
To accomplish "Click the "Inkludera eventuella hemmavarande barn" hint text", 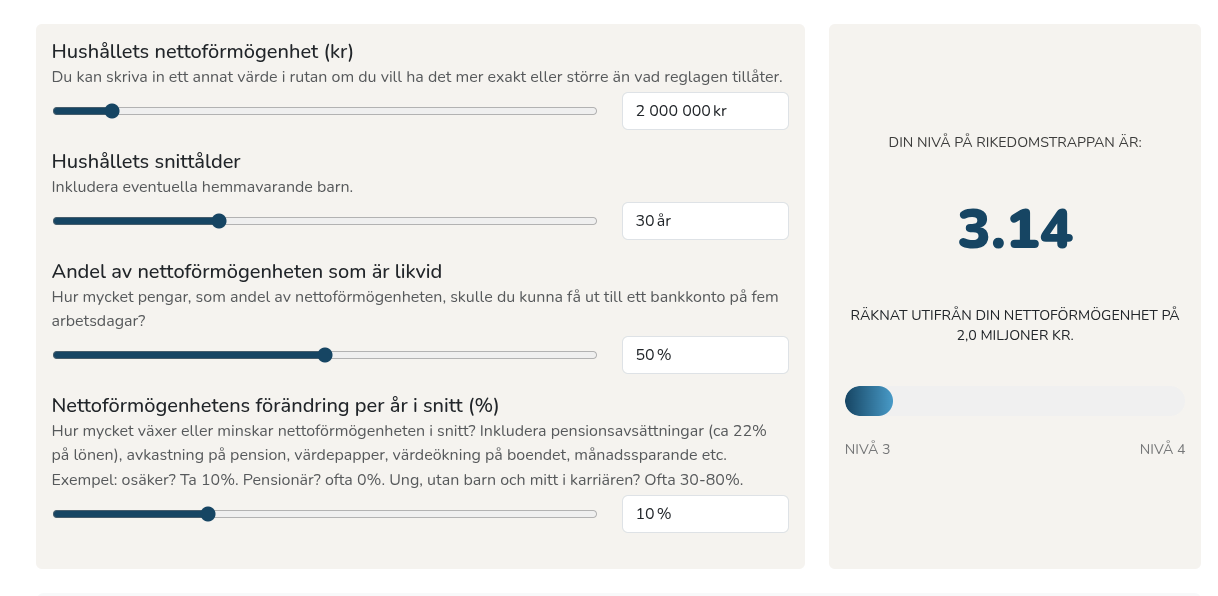I will (x=202, y=187).
